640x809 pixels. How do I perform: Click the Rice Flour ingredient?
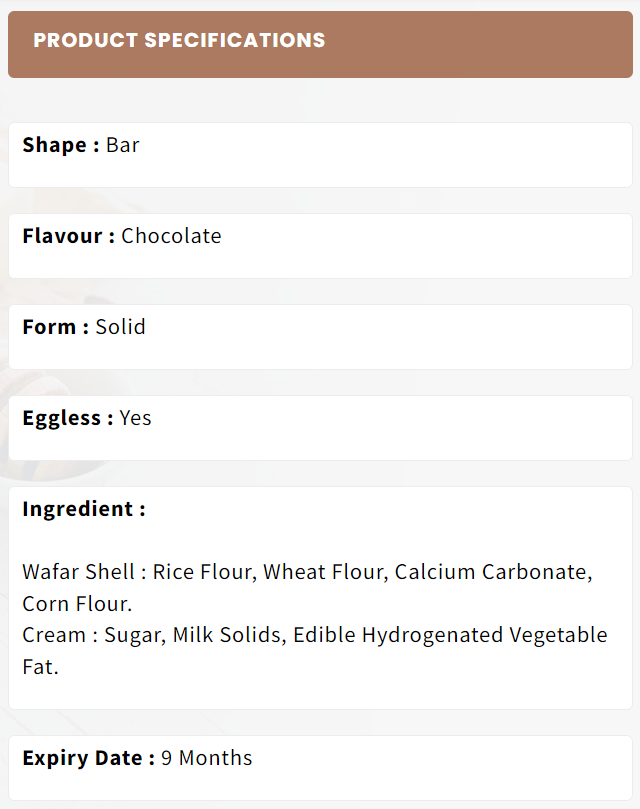[x=204, y=572]
